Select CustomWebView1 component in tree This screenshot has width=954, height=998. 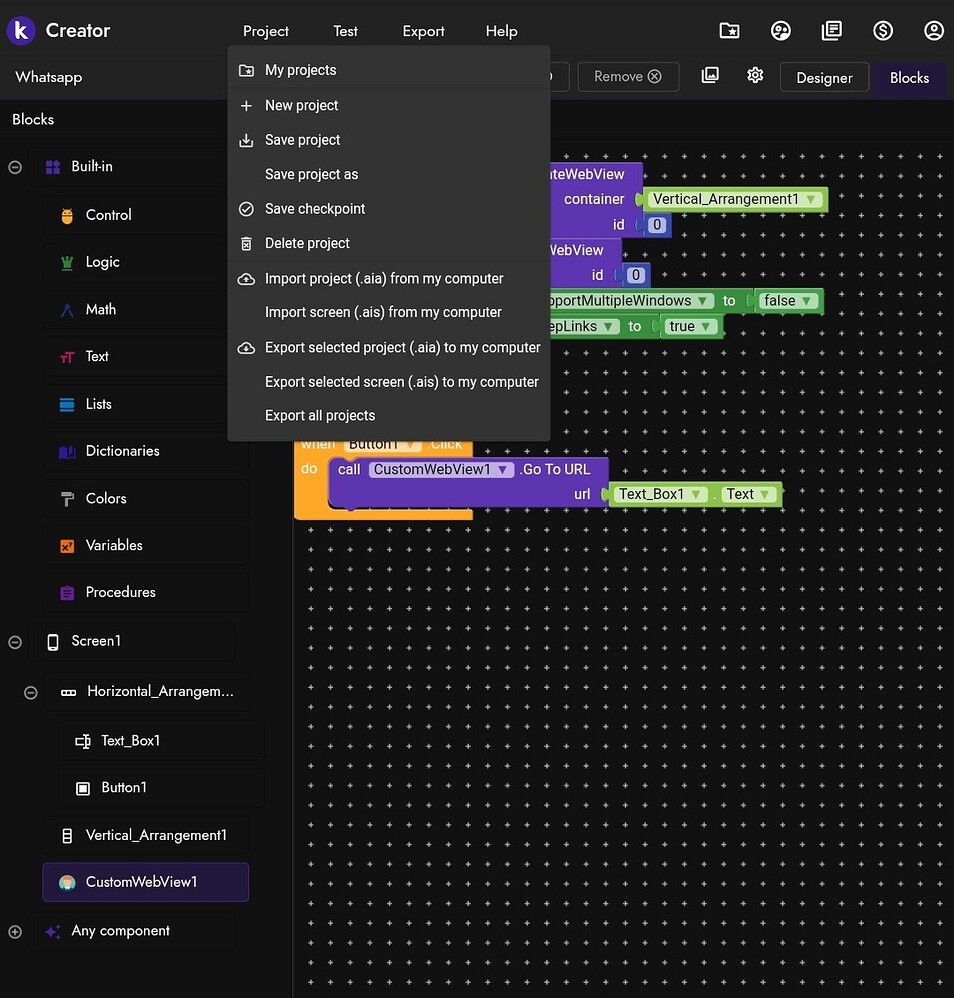pos(145,882)
